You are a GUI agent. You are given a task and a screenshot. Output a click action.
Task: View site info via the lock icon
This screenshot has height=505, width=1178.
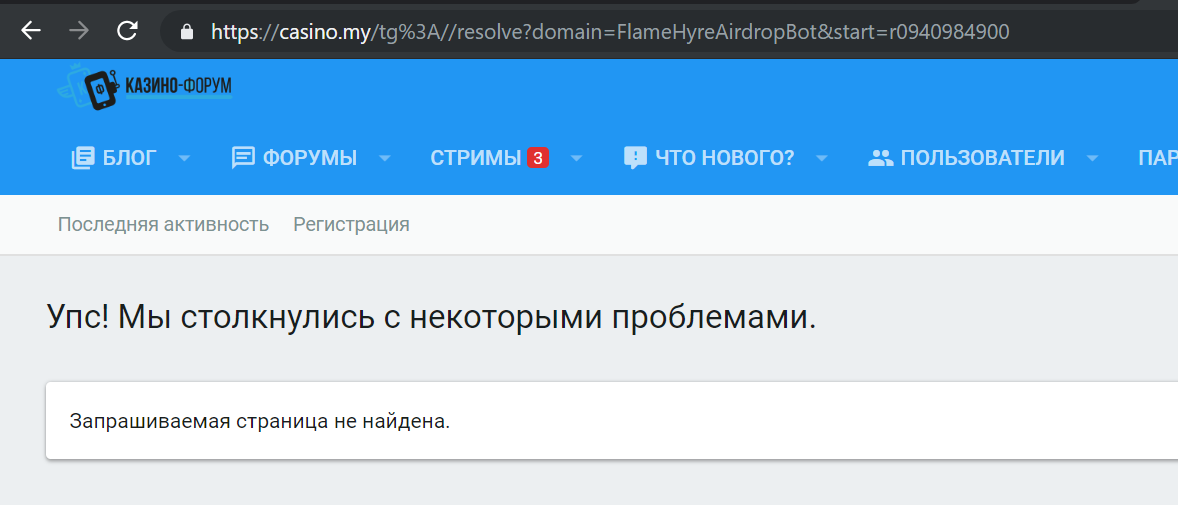[186, 32]
